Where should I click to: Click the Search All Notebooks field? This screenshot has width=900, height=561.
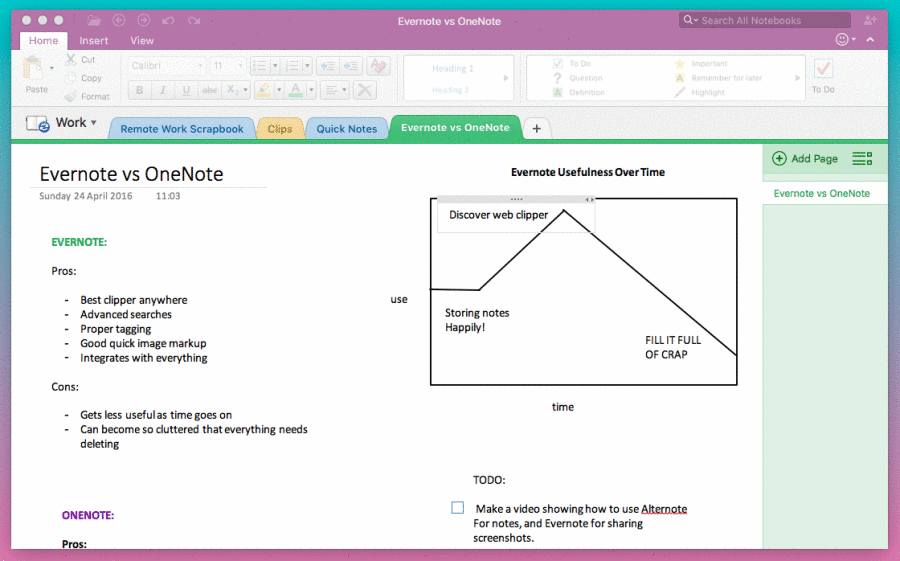[765, 20]
